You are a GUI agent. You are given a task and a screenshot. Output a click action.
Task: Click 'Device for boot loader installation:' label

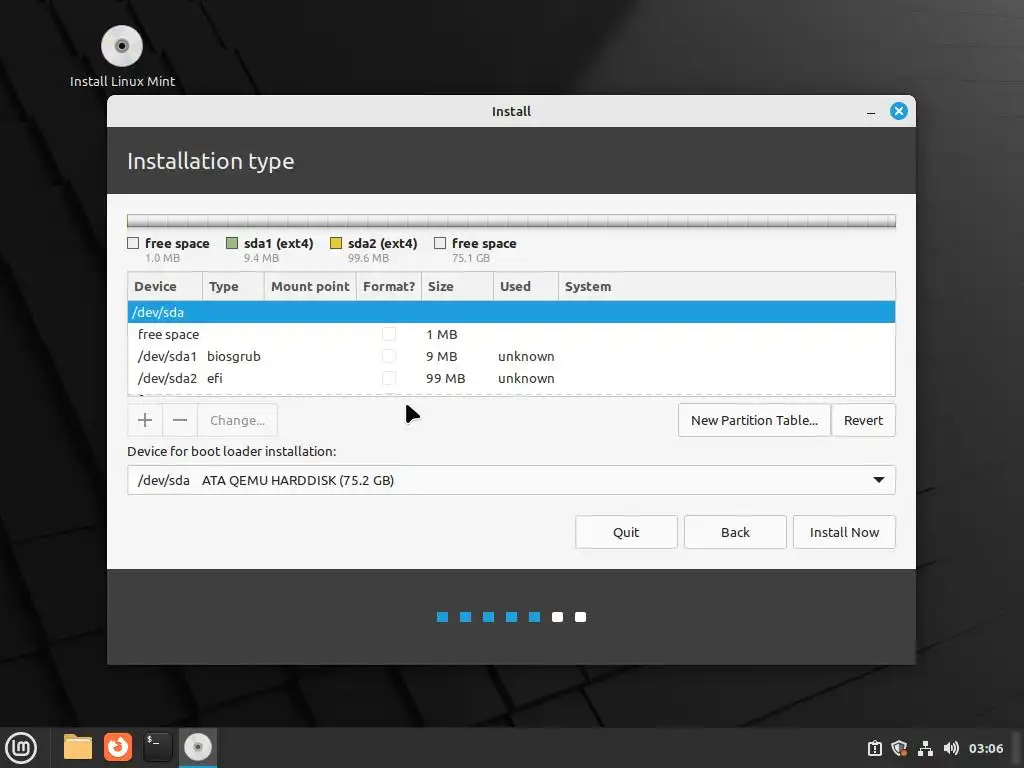(232, 451)
